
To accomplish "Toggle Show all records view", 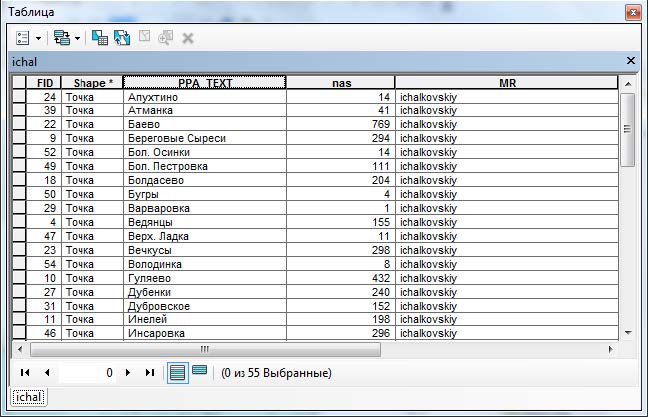I will click(176, 372).
